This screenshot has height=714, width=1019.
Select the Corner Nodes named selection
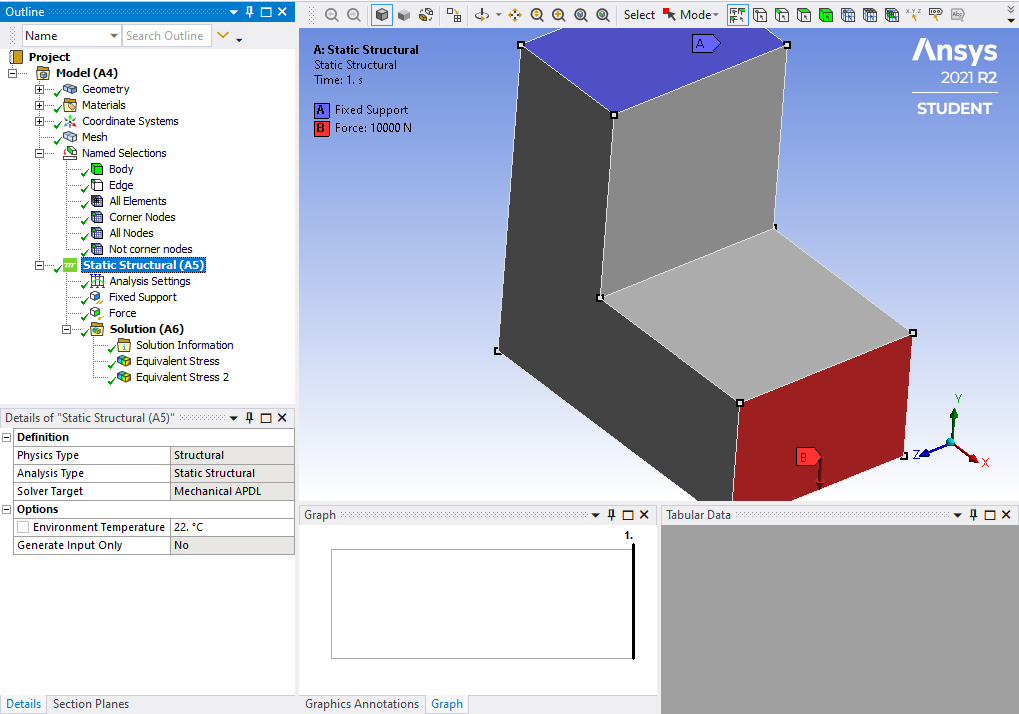[x=142, y=217]
